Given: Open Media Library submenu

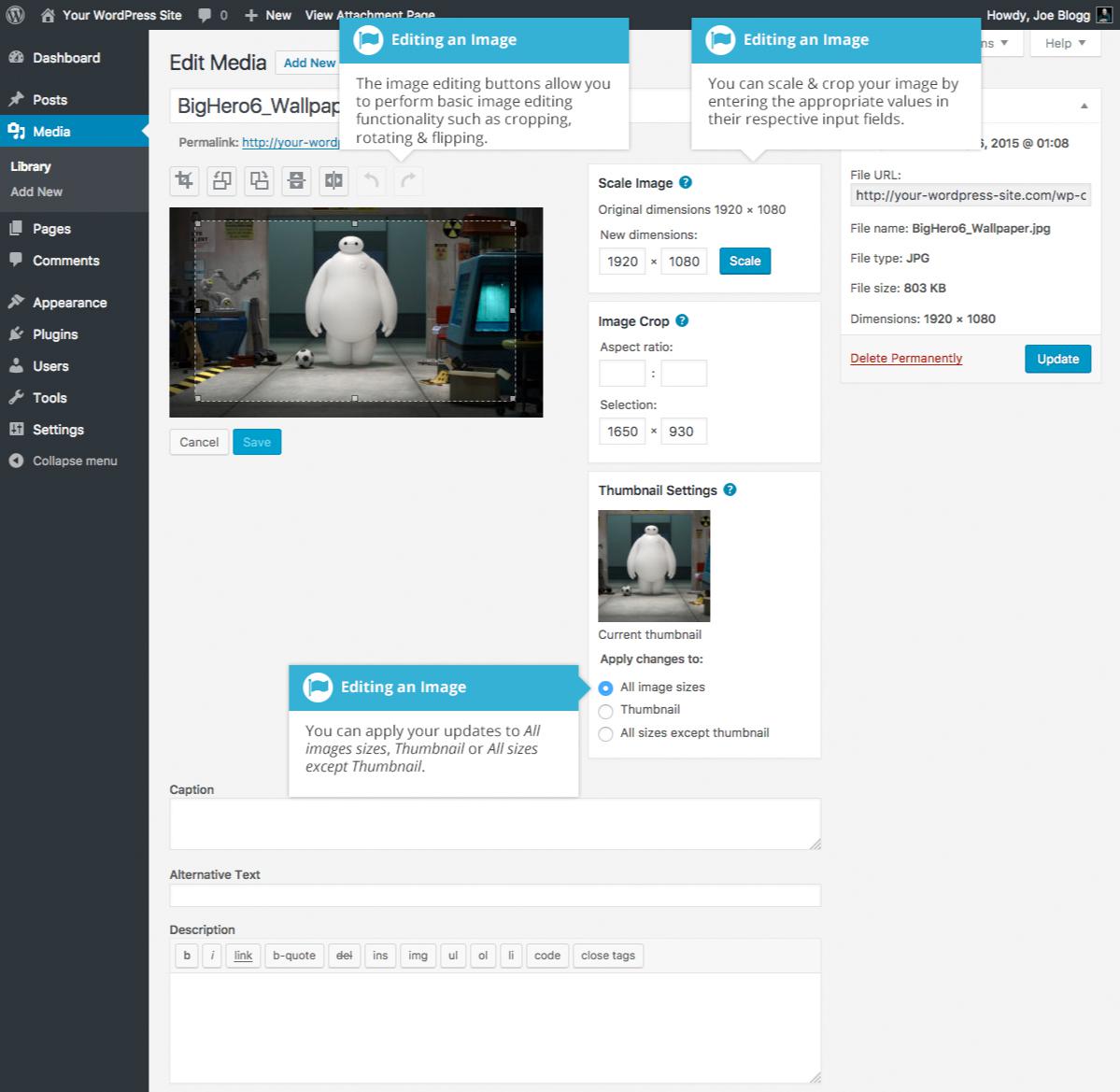Looking at the screenshot, I should (31, 166).
